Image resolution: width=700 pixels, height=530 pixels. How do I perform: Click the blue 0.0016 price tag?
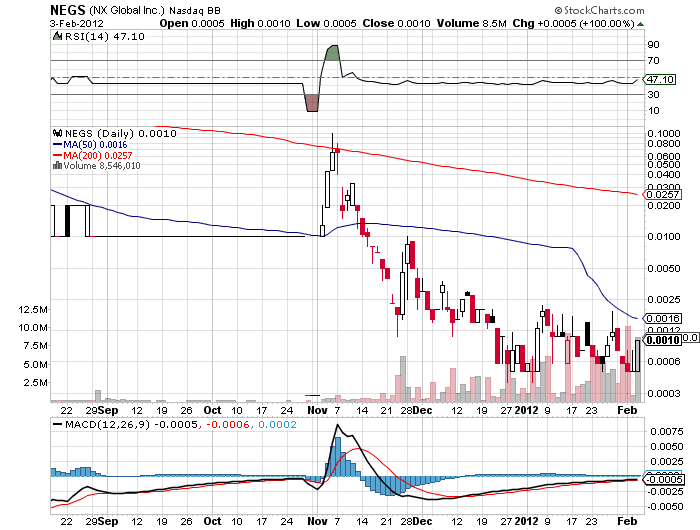click(662, 318)
